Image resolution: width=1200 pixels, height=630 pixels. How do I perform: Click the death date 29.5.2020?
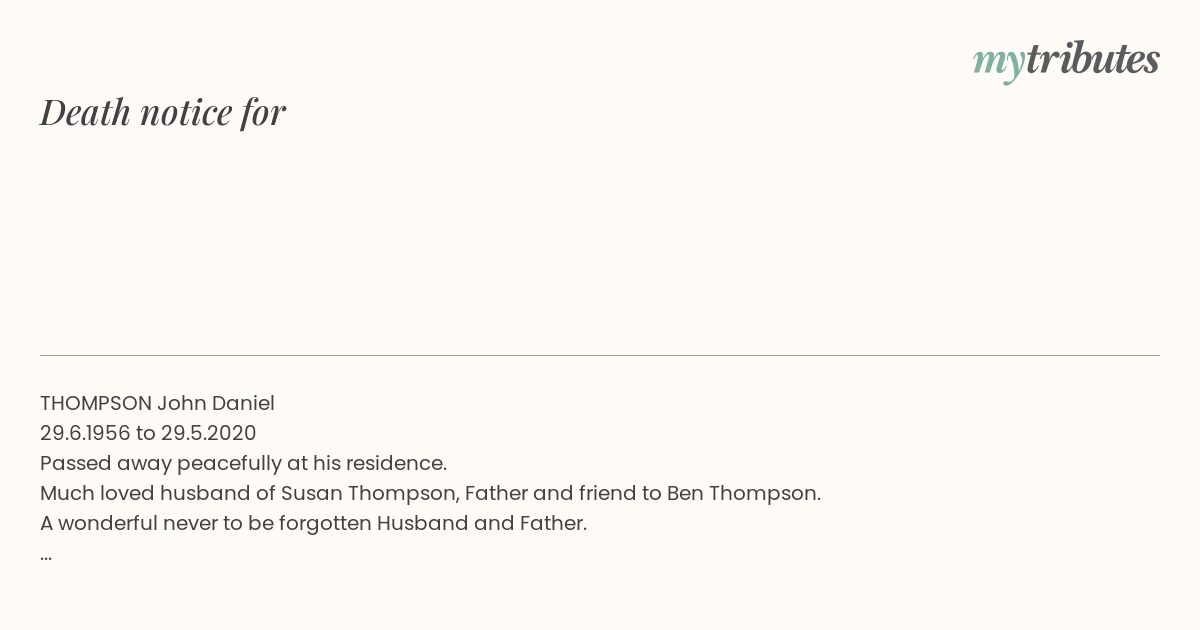pos(209,433)
